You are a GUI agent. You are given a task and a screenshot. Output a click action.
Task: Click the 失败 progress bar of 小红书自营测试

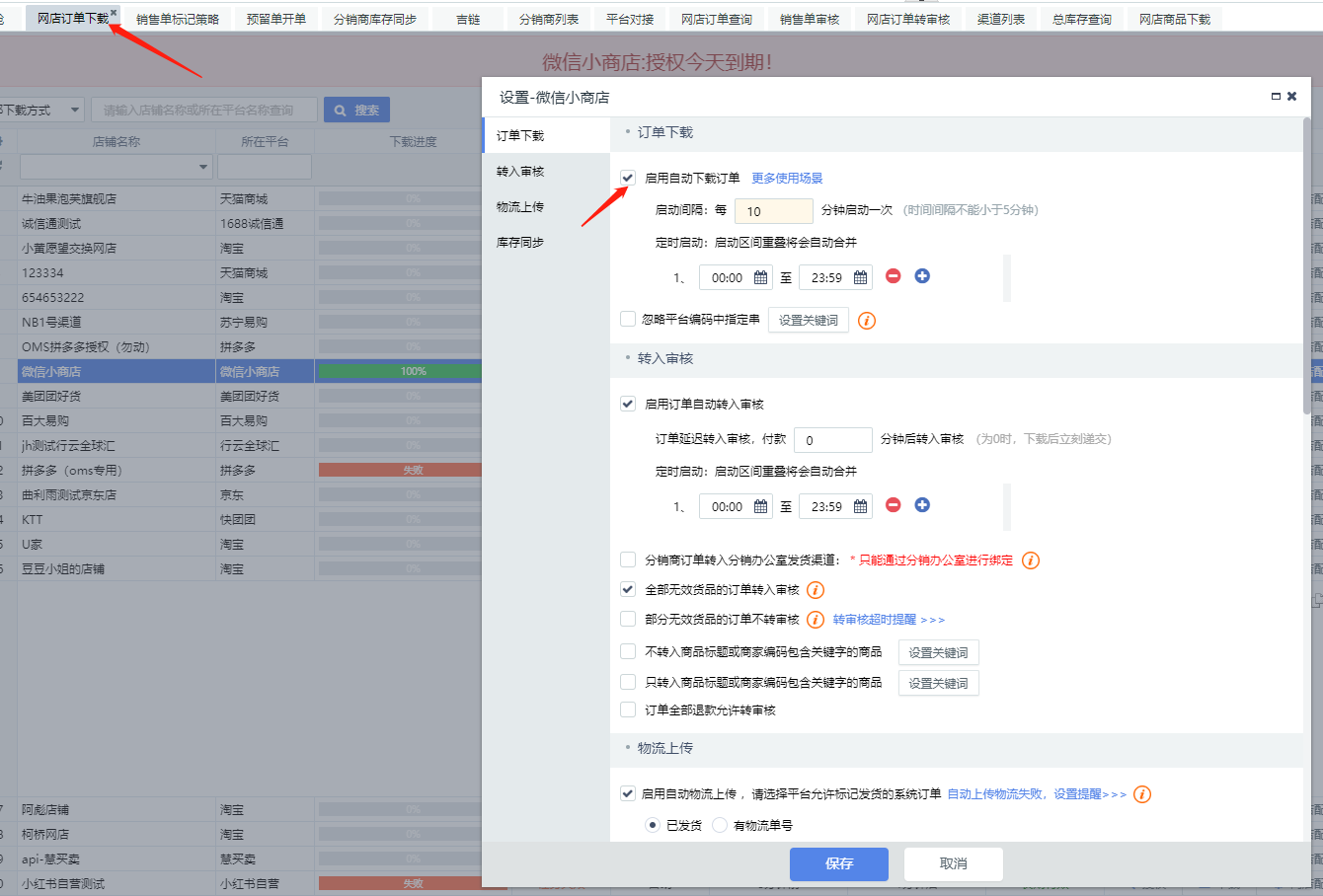pyautogui.click(x=413, y=884)
